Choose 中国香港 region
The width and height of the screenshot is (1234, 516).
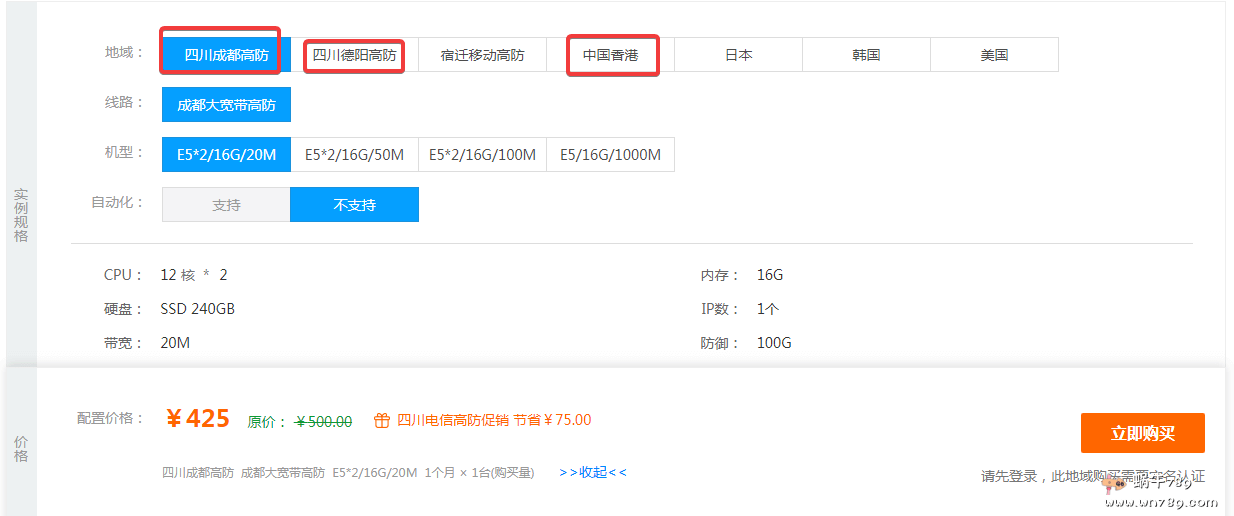610,55
